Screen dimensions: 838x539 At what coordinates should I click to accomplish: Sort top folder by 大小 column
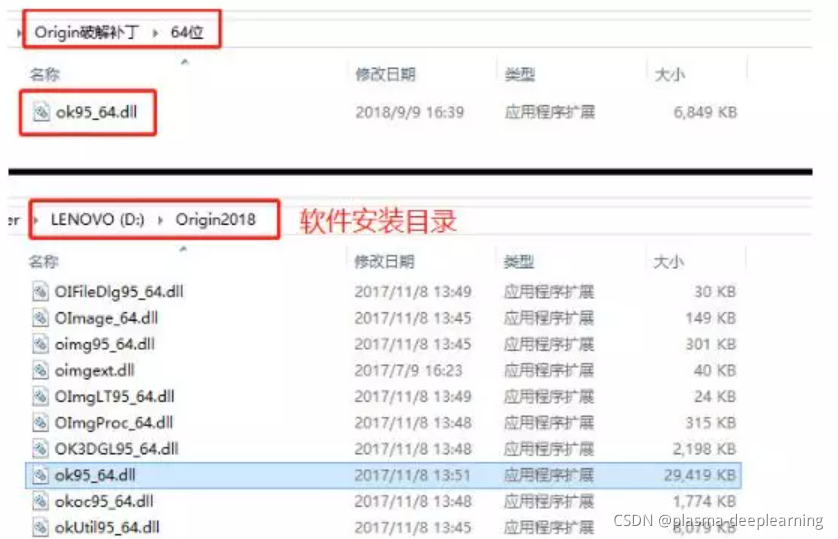[670, 74]
